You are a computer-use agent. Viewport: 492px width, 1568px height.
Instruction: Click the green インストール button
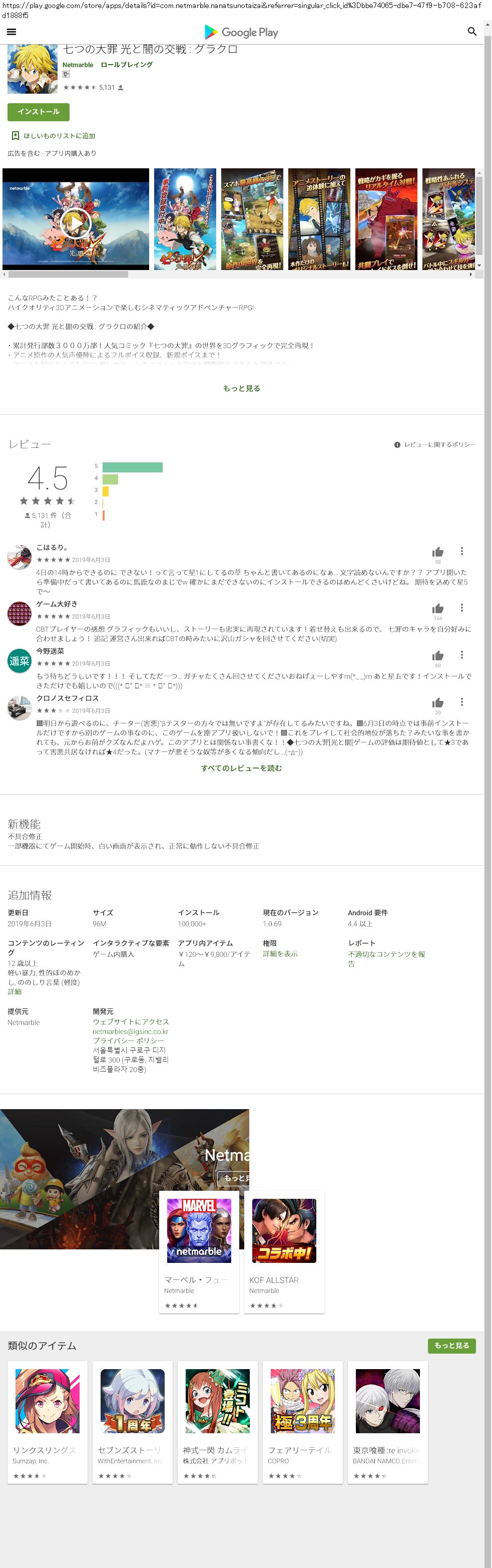click(x=39, y=112)
